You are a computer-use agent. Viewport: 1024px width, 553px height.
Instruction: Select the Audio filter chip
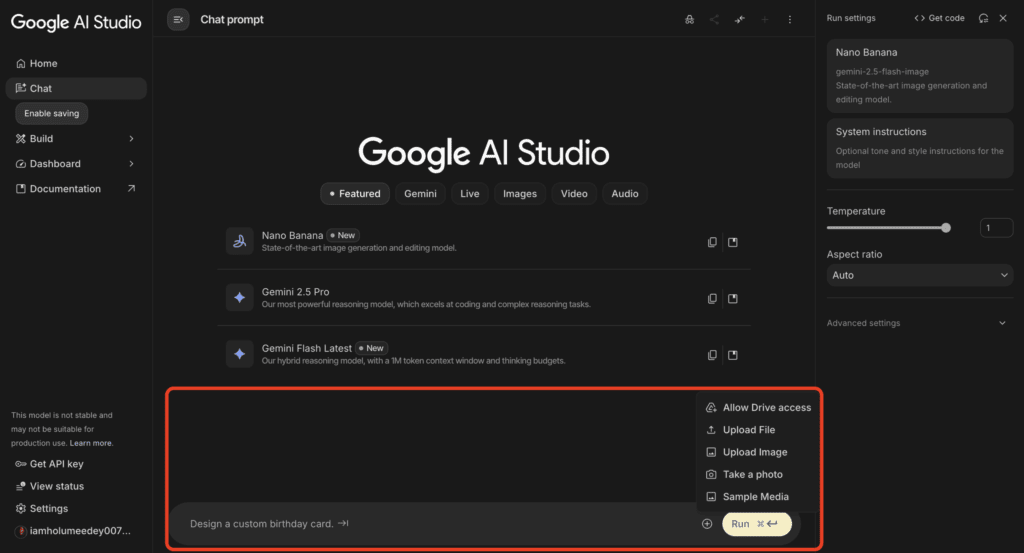625,194
